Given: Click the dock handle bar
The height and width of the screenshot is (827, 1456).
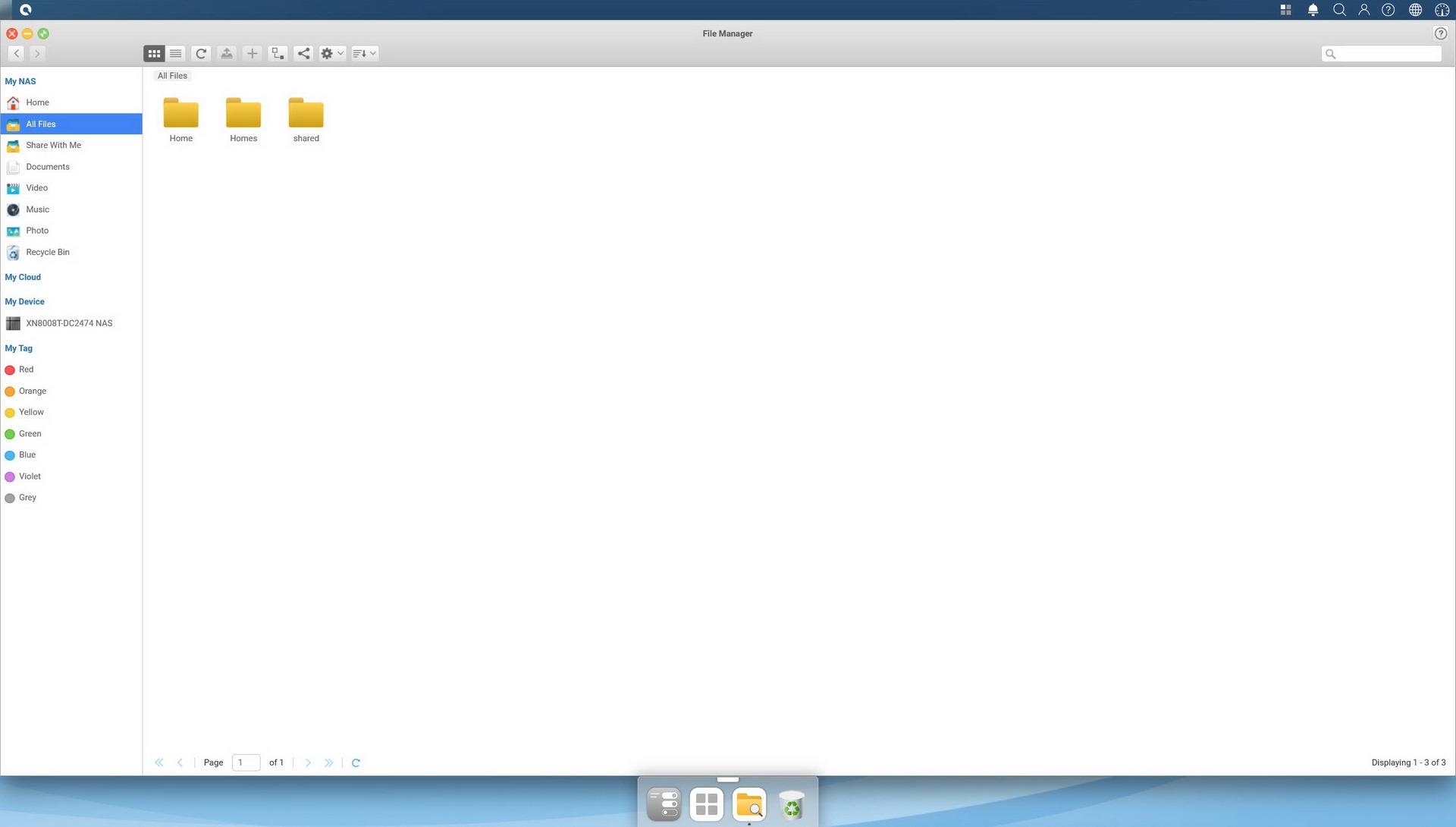Looking at the screenshot, I should 728,779.
